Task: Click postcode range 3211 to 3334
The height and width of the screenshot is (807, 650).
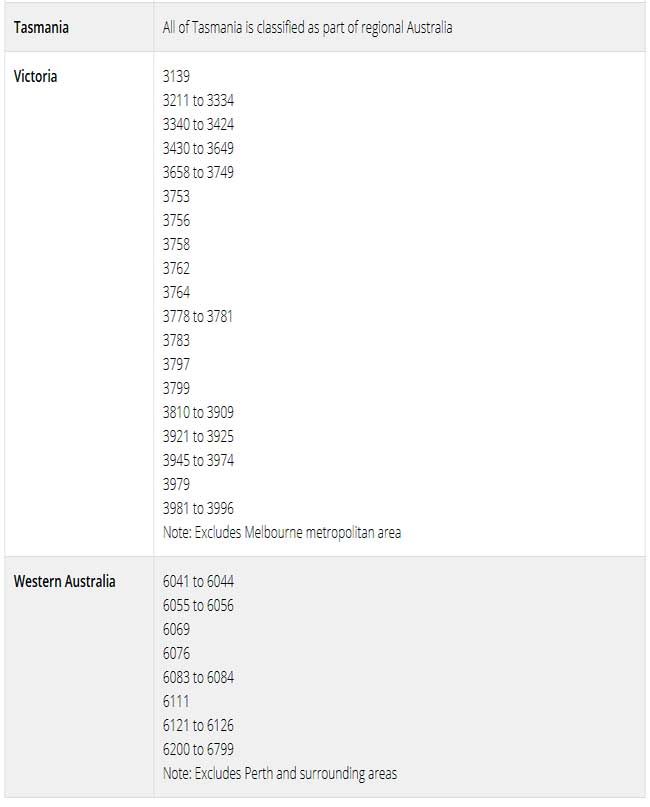Action: pos(198,100)
